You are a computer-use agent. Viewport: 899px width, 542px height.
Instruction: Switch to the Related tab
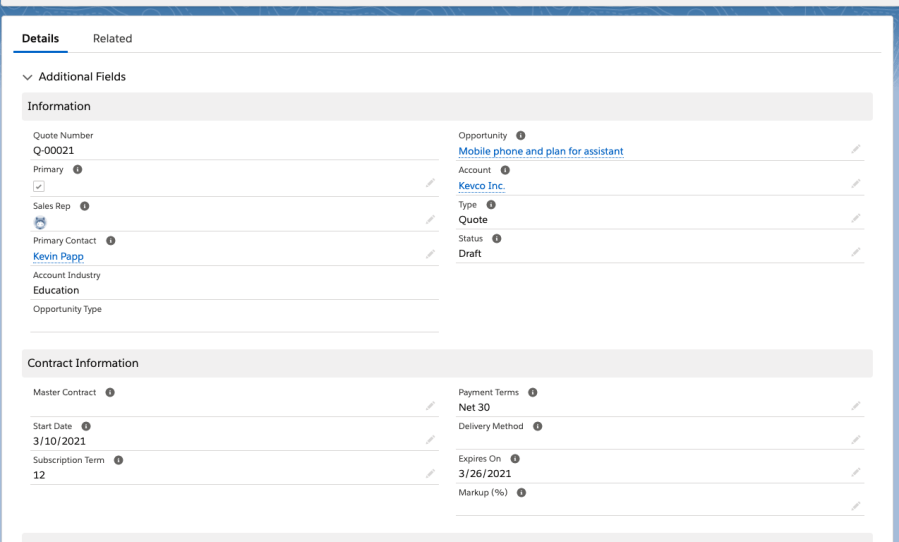pyautogui.click(x=112, y=38)
